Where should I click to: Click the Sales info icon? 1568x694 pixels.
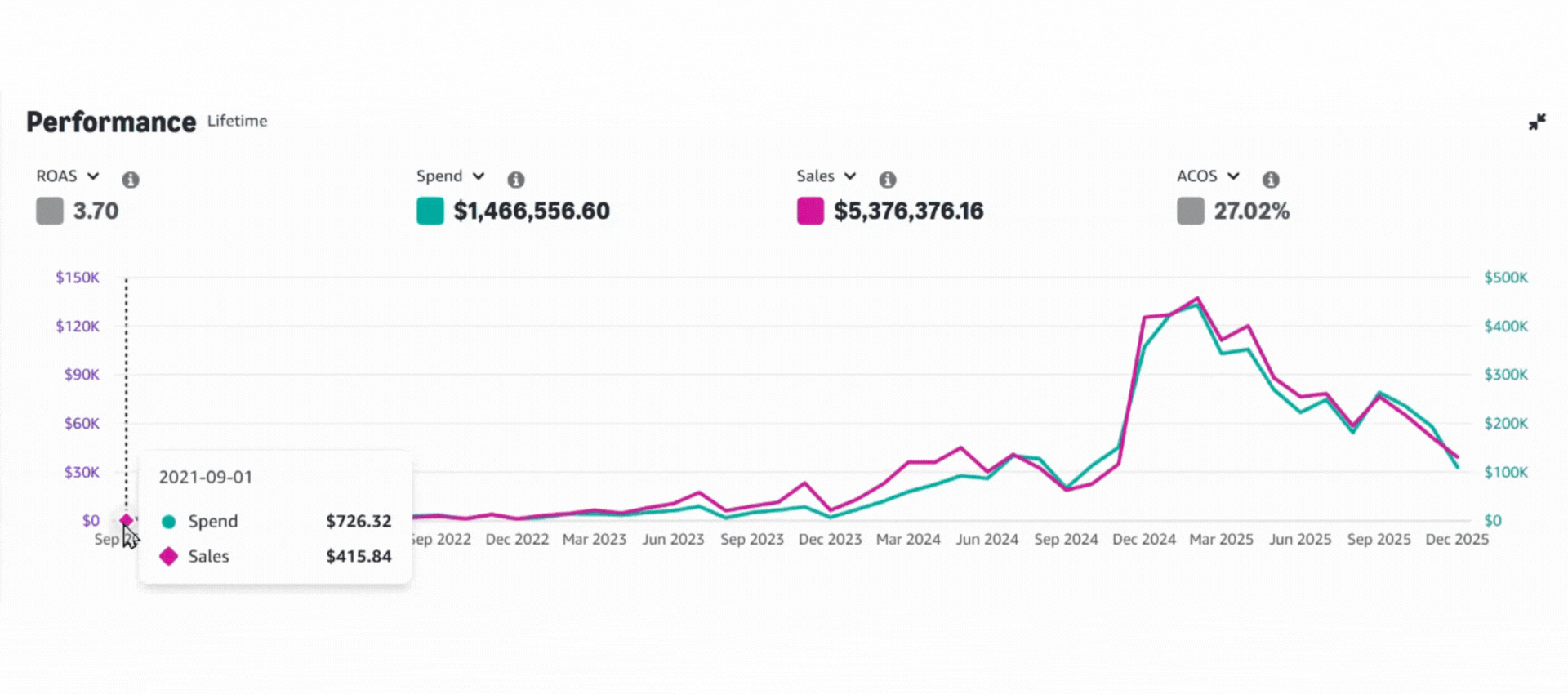click(888, 180)
